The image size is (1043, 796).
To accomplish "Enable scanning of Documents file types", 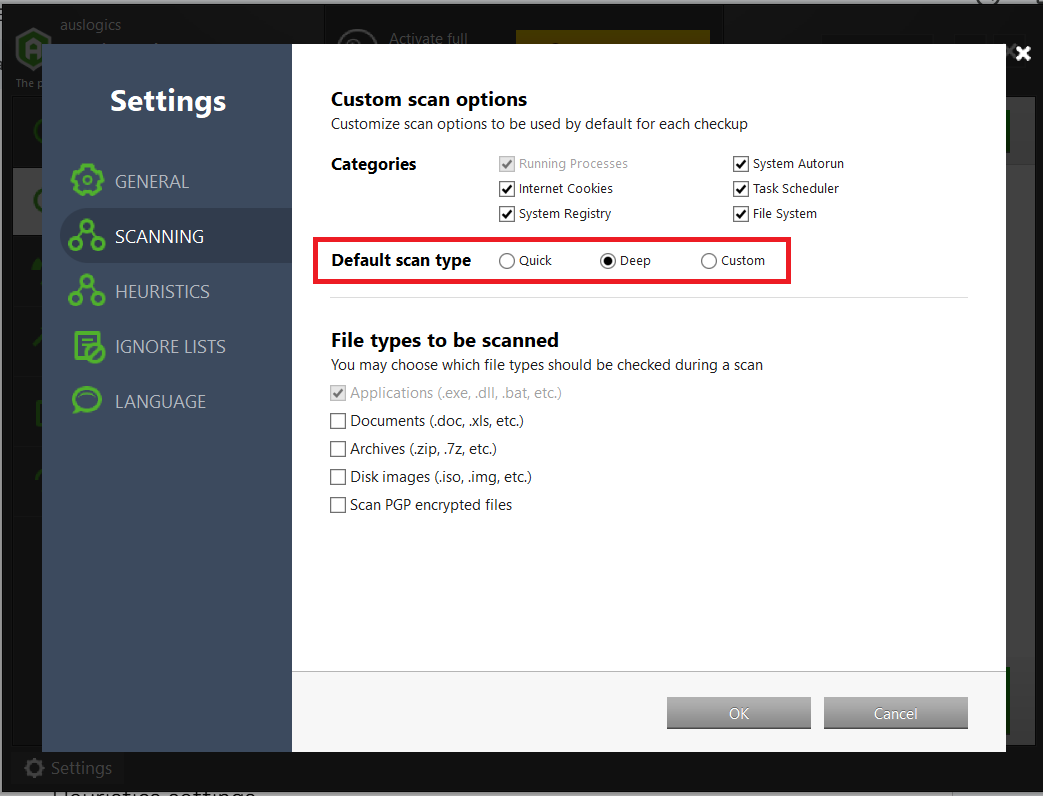I will 338,420.
